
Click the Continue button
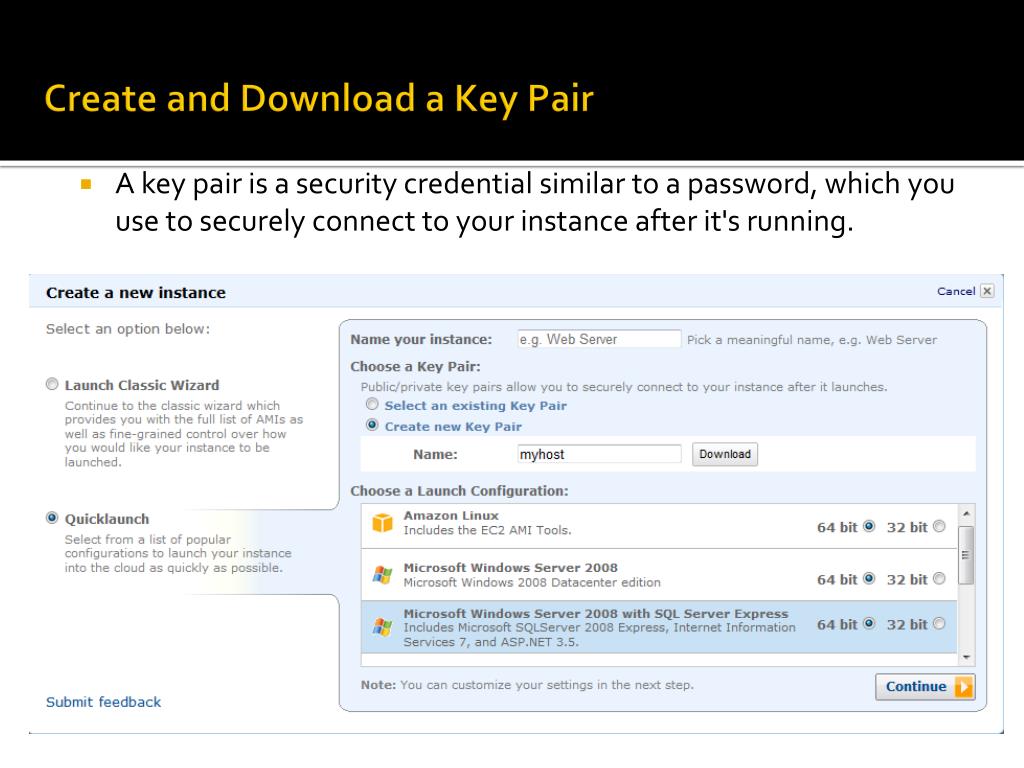[925, 687]
